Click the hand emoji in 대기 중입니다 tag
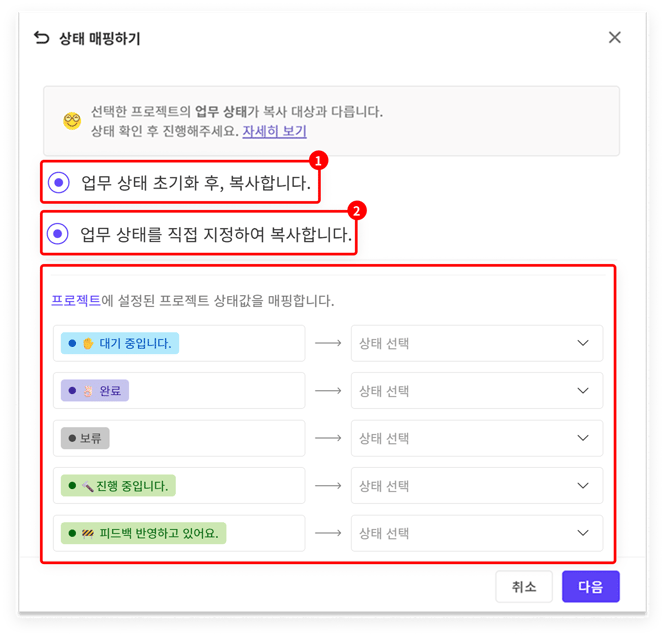This screenshot has width=665, height=637. [x=88, y=344]
